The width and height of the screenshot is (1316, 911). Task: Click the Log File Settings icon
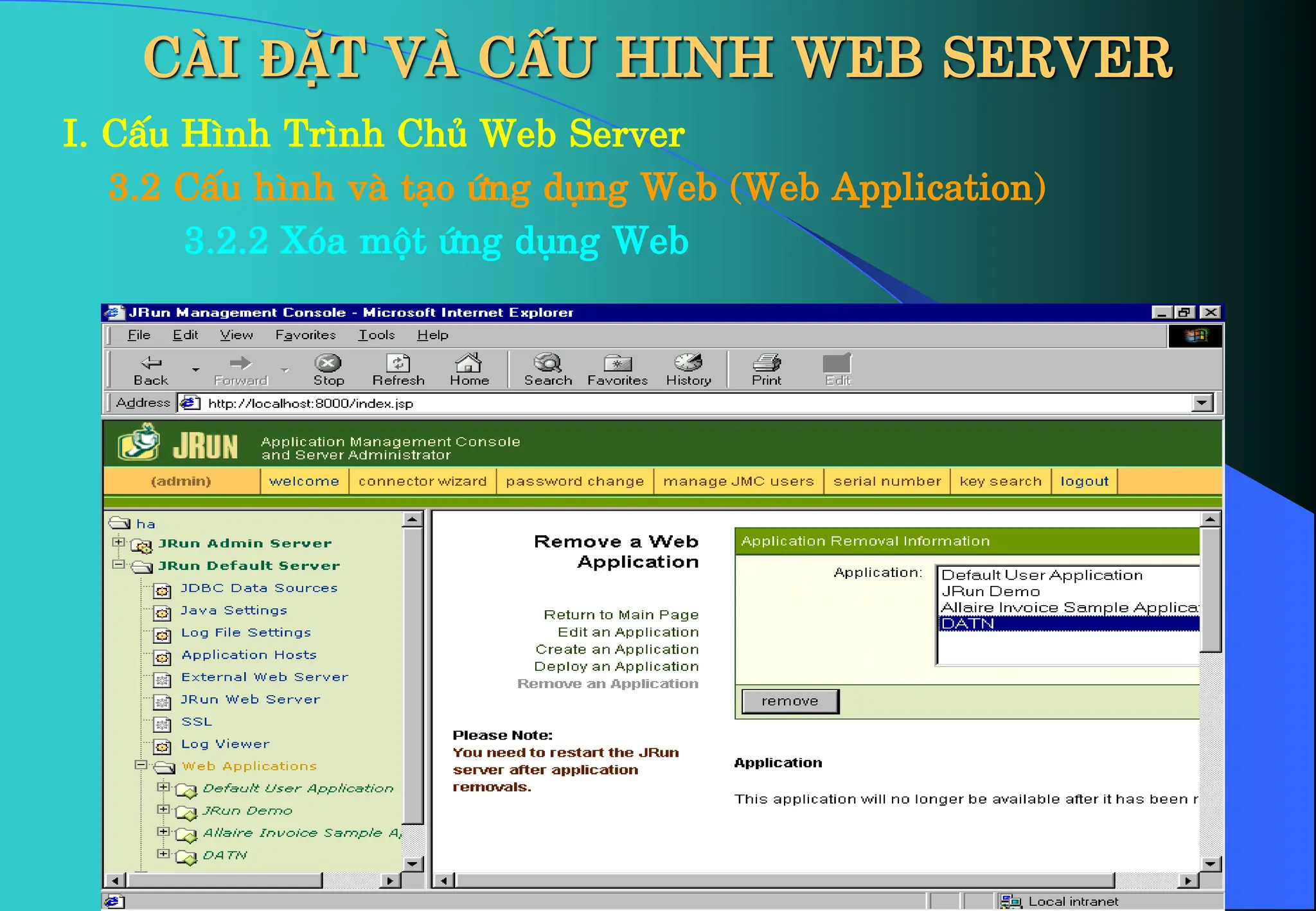click(x=163, y=635)
